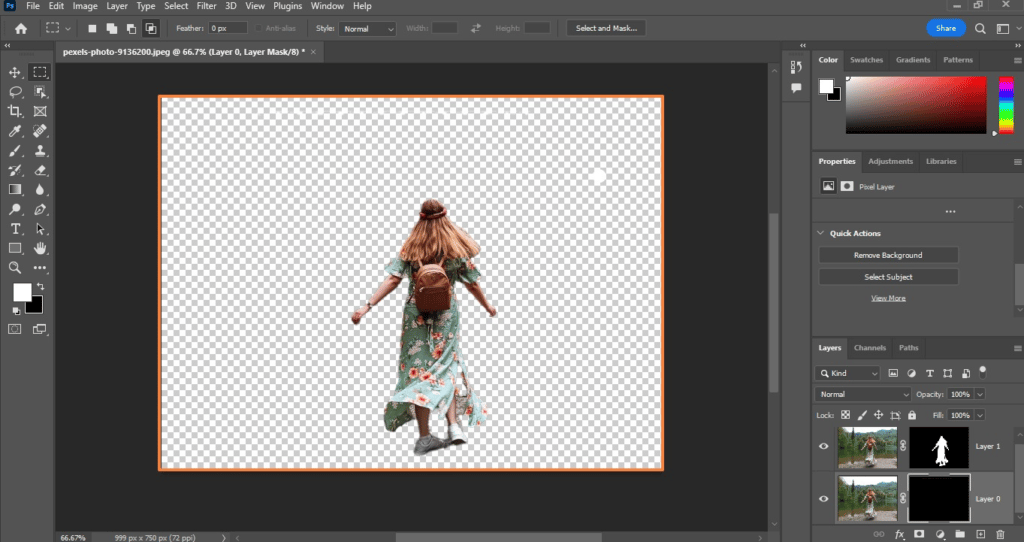Select the Zoom tool in toolbar
The width and height of the screenshot is (1024, 542).
tap(15, 268)
